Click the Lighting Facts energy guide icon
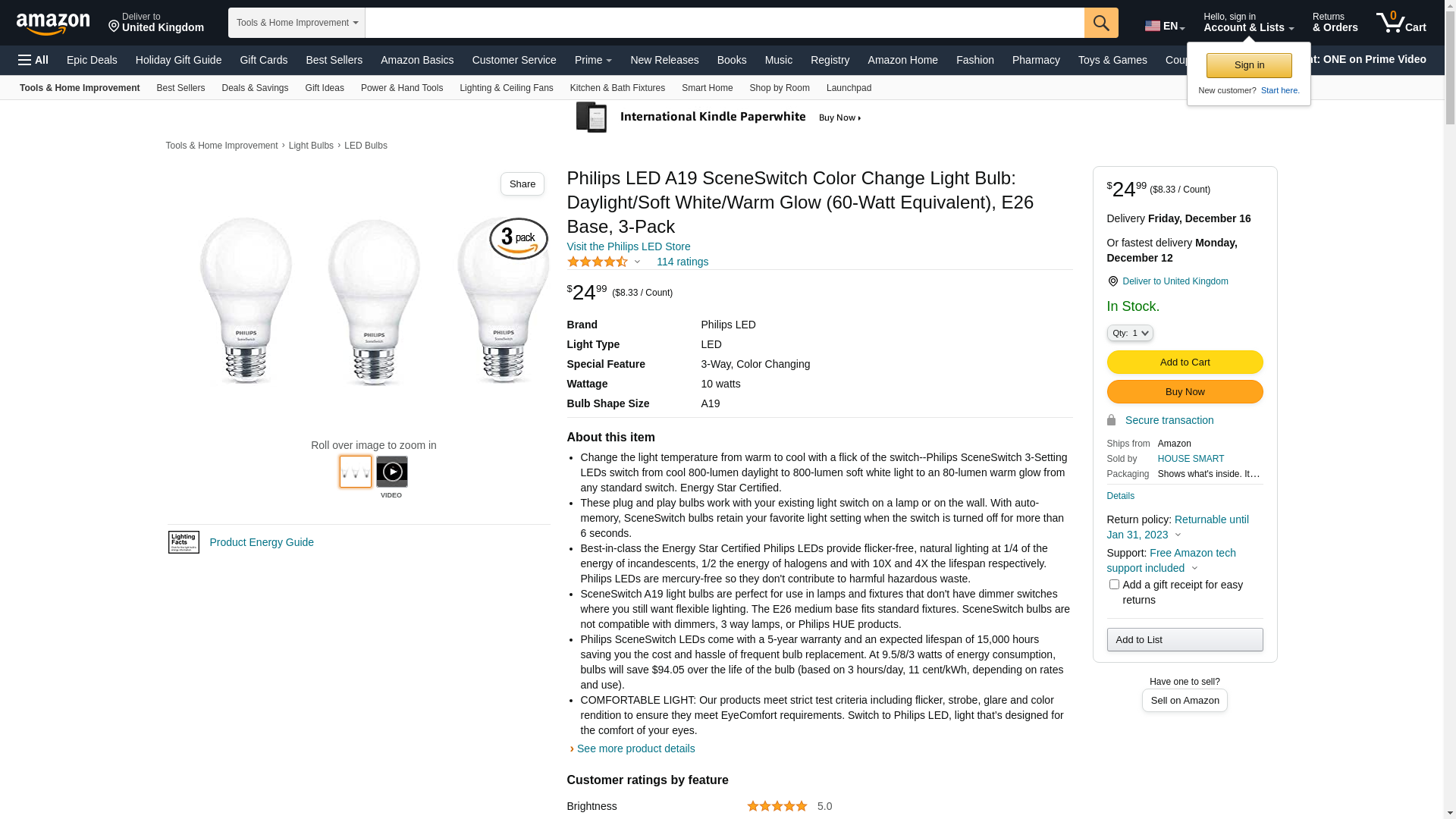This screenshot has width=1456, height=819. 184,542
